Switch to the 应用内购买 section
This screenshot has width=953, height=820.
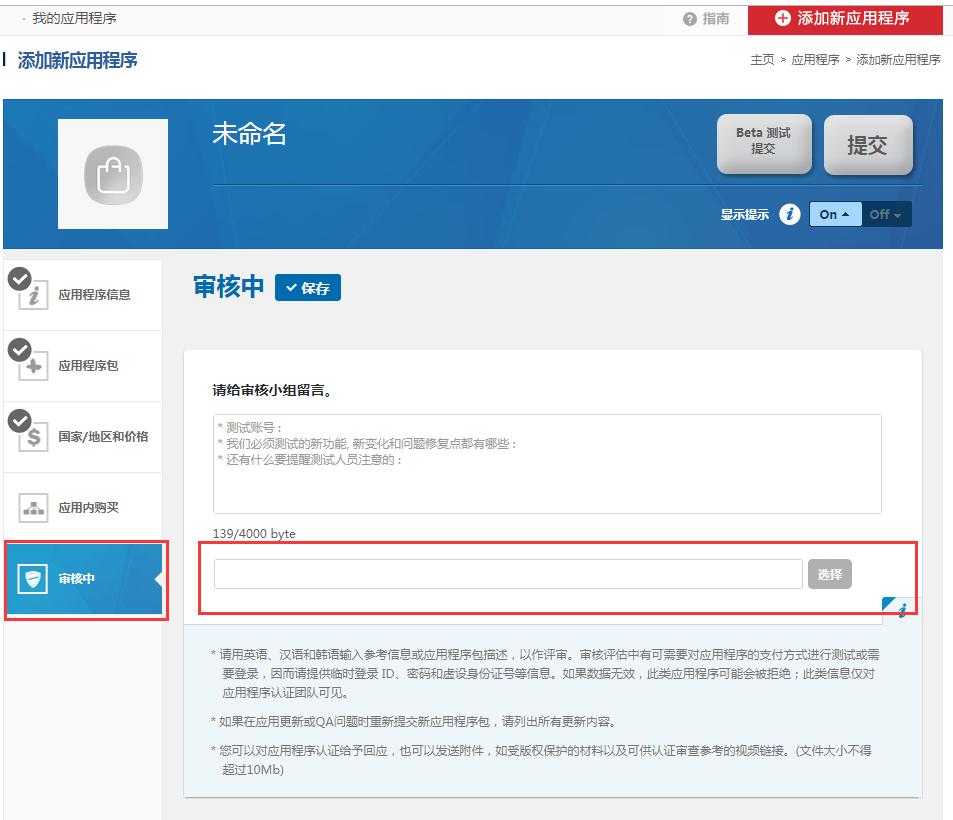[83, 508]
